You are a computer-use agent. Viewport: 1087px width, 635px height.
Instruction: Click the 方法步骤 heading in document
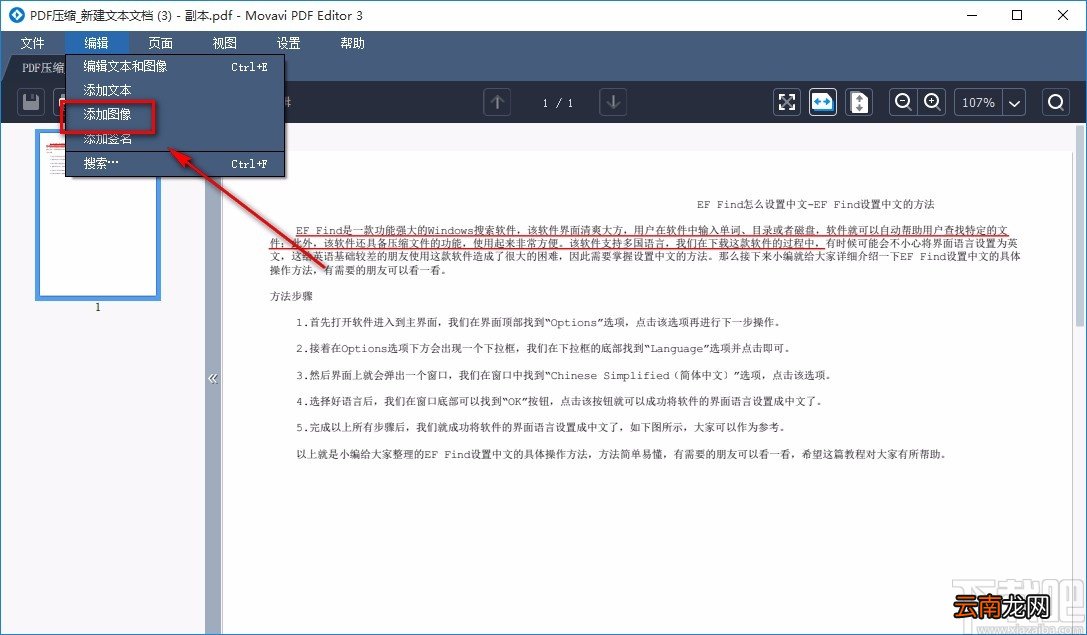(291, 296)
